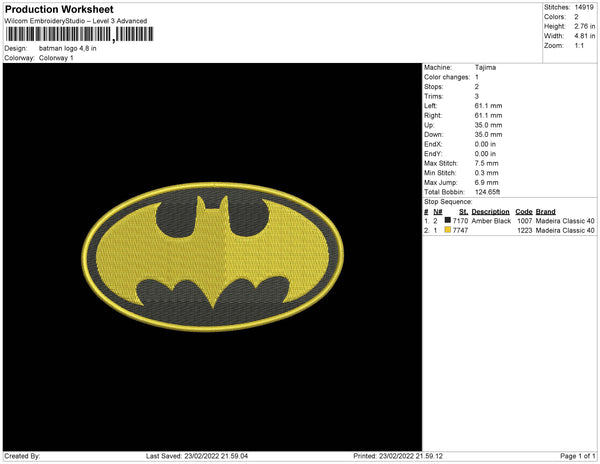
Task: Click the 'N#' column header
Action: pos(438,212)
